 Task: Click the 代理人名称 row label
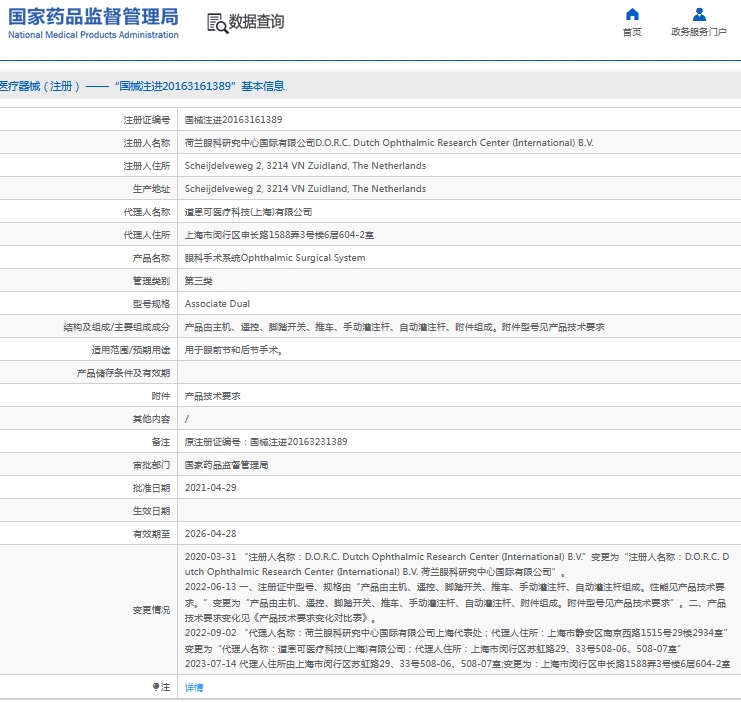point(147,212)
